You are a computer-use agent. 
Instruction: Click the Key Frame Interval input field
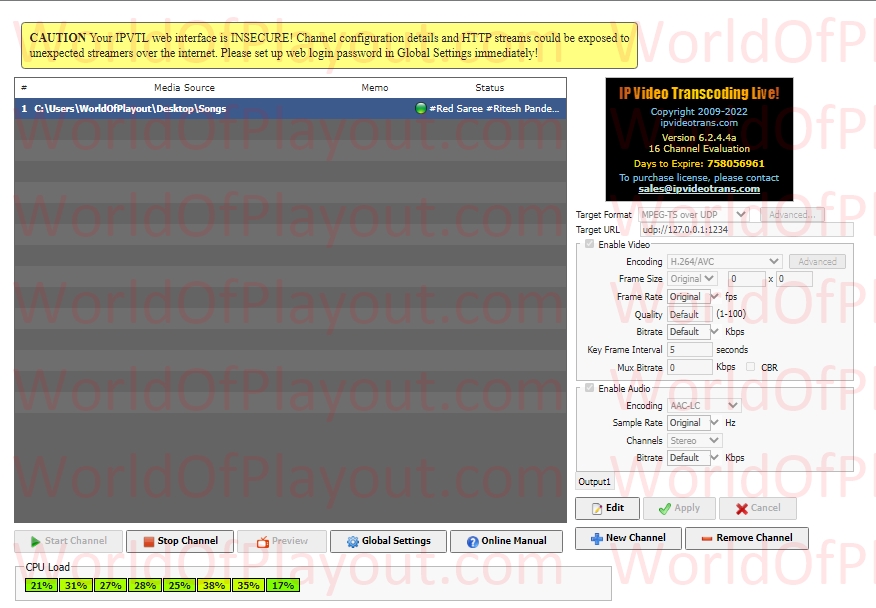(689, 349)
